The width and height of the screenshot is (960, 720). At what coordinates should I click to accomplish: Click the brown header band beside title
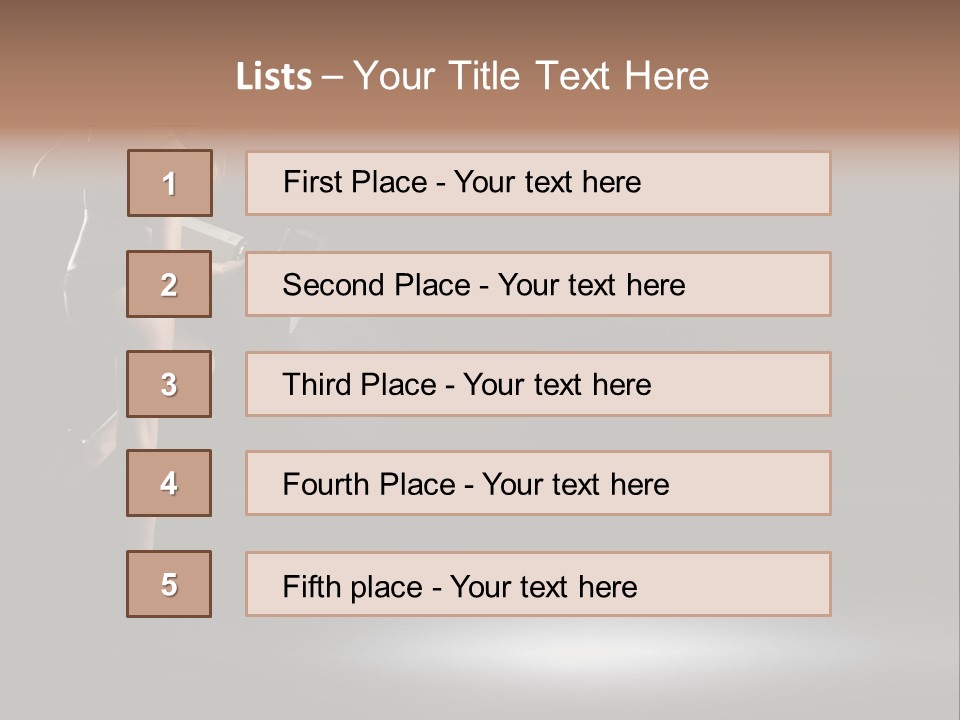850,80
